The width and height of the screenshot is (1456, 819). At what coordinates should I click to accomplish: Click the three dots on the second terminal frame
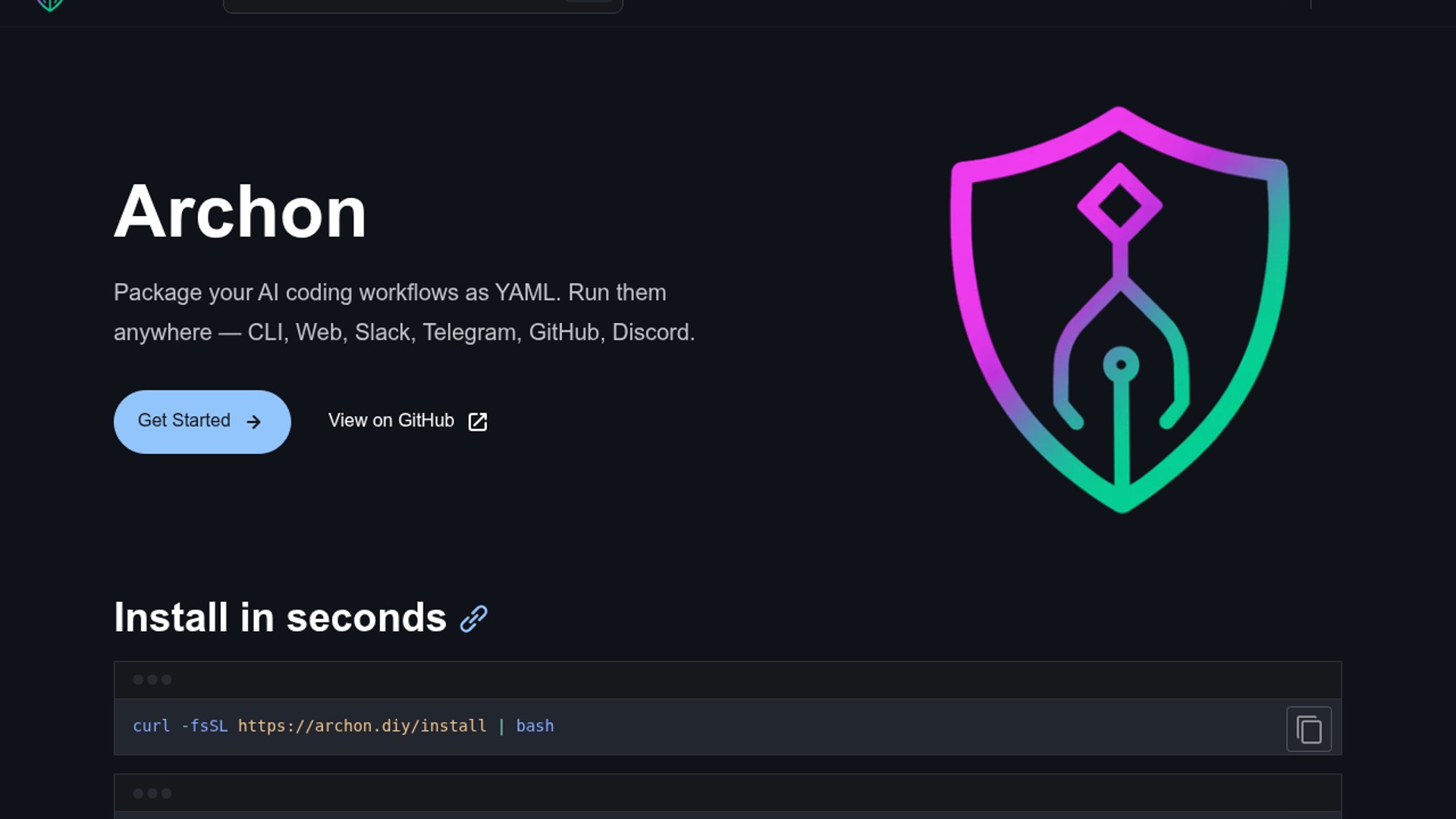click(x=152, y=793)
